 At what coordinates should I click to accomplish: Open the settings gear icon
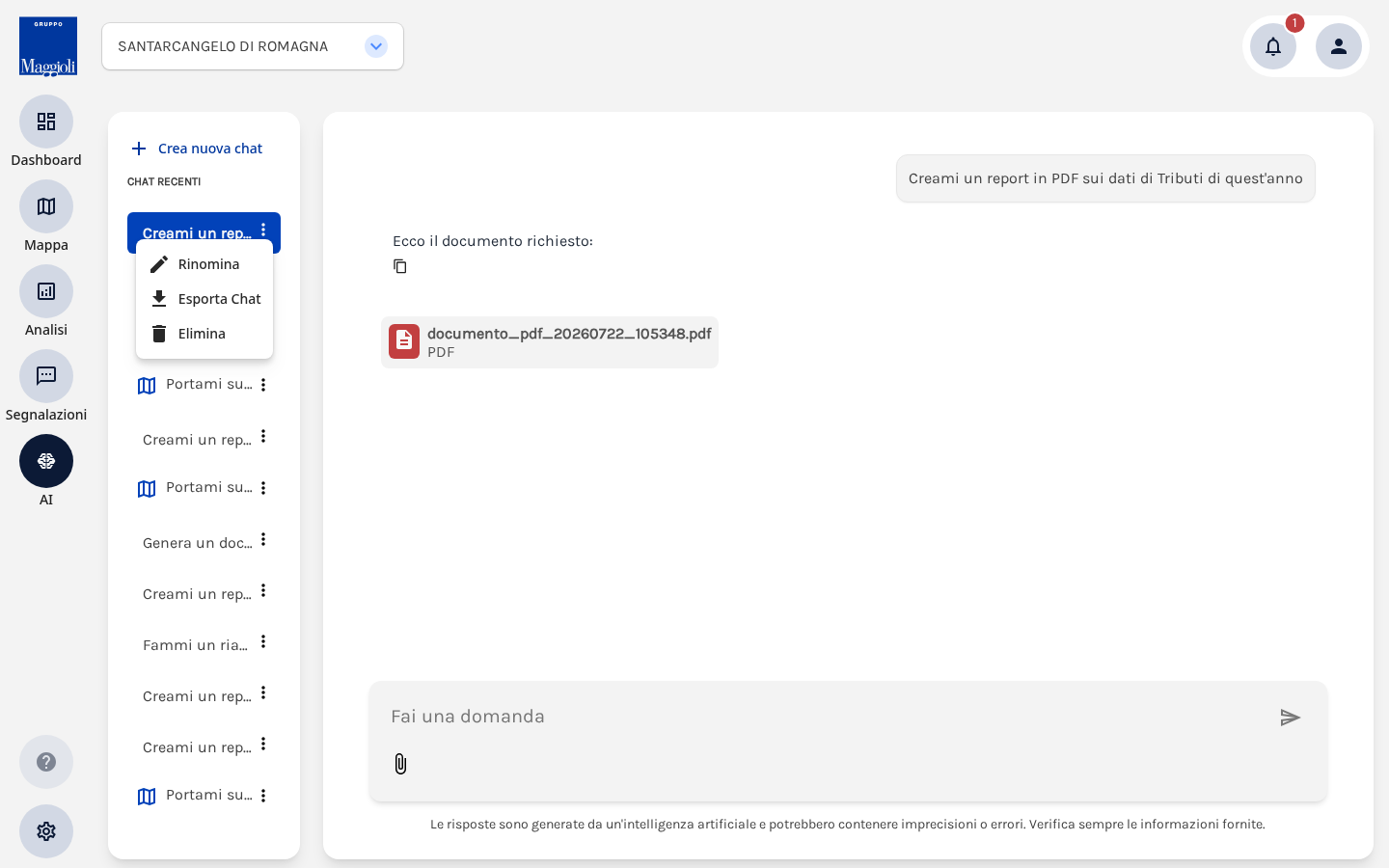click(x=46, y=831)
